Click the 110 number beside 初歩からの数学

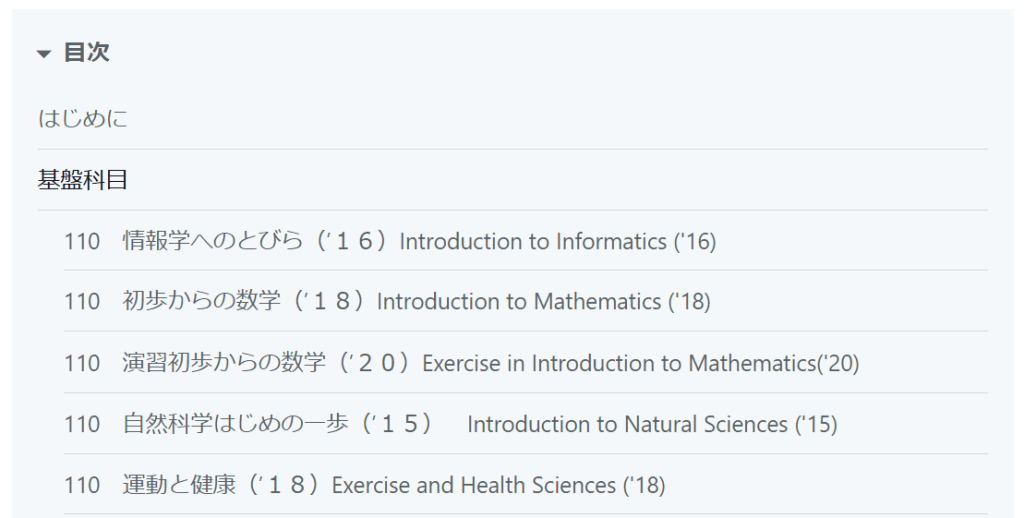(82, 301)
